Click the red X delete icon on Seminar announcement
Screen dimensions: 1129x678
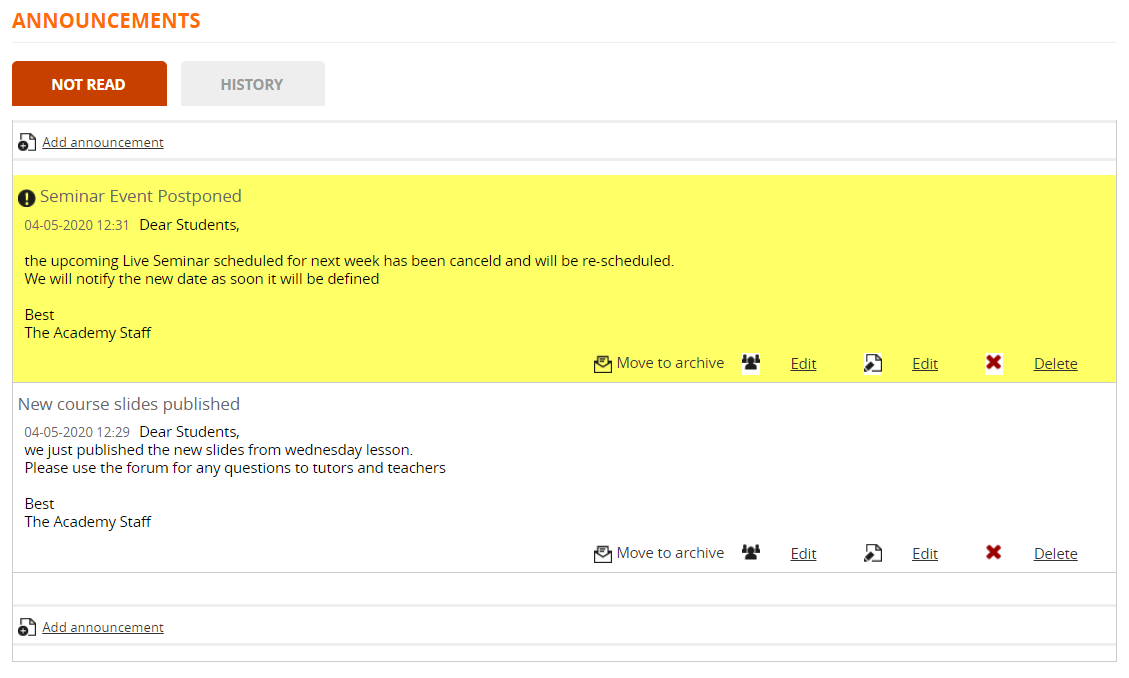tap(993, 363)
